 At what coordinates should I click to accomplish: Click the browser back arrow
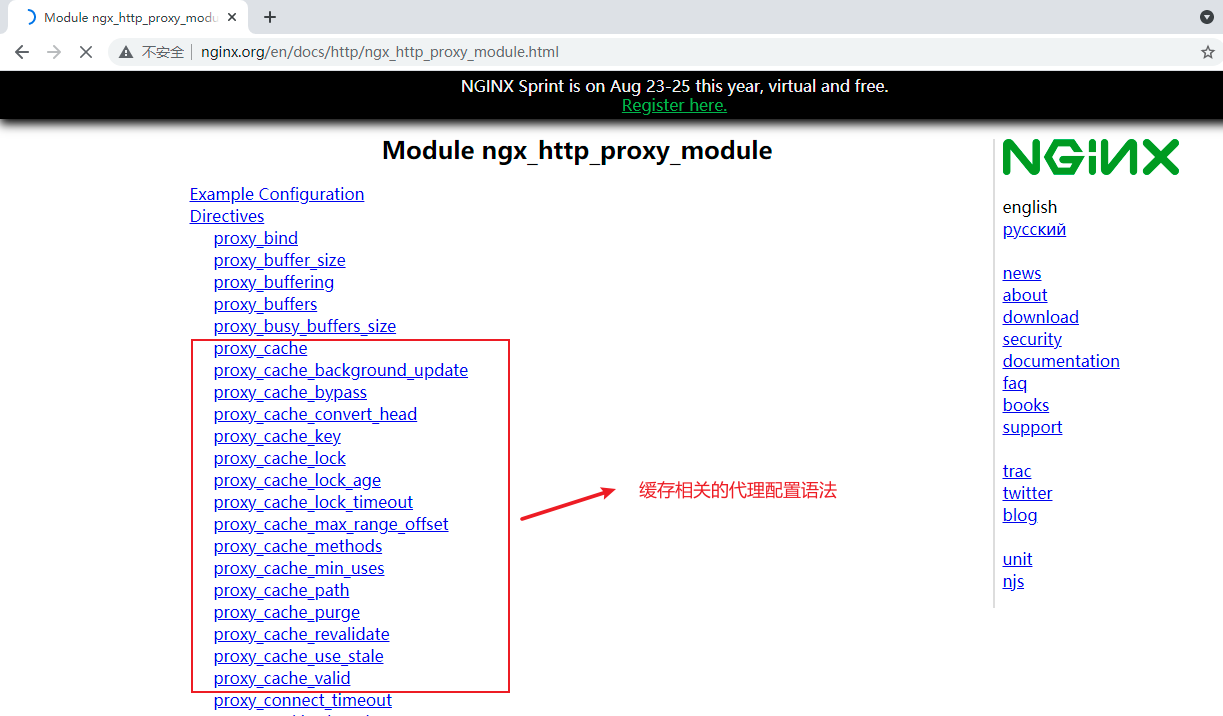point(22,52)
